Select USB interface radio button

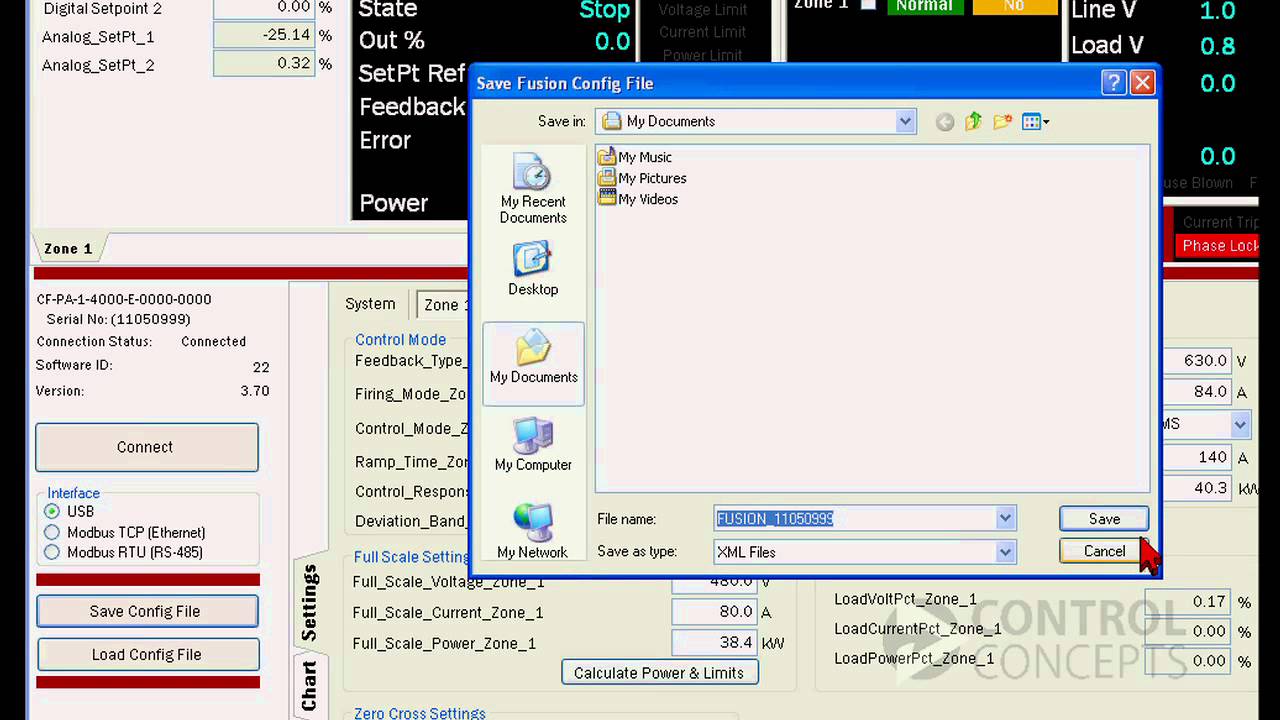(52, 511)
